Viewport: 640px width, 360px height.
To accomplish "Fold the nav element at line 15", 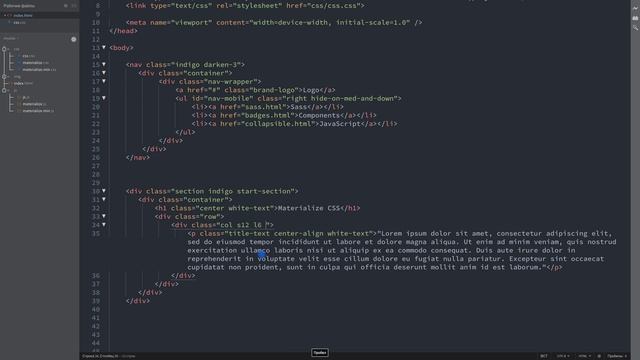I will pos(104,64).
